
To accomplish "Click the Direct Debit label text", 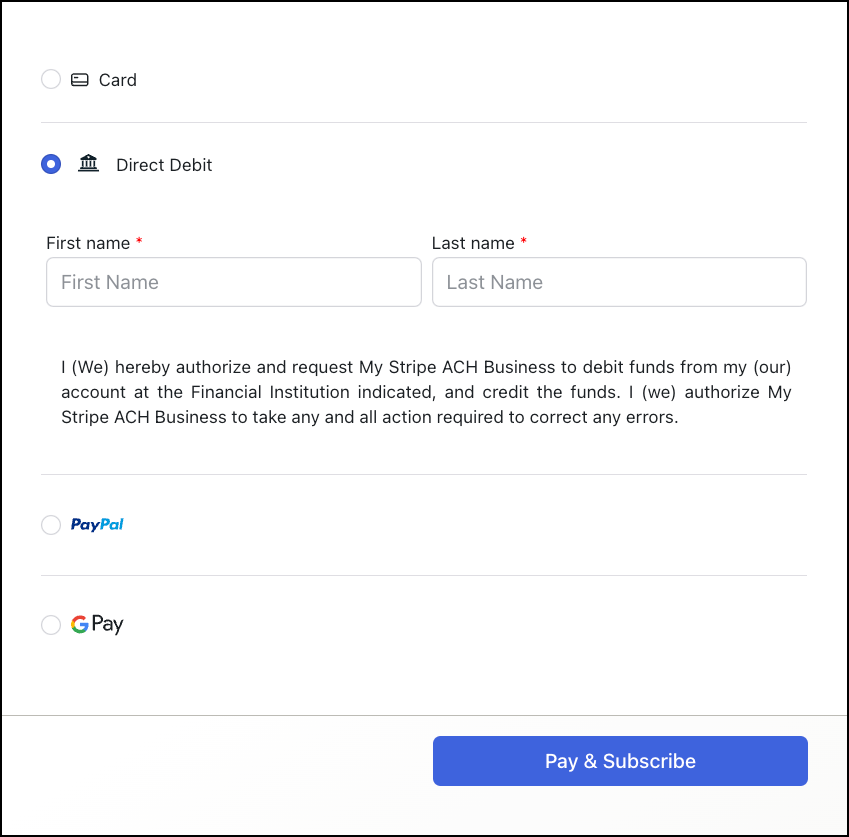I will point(164,165).
